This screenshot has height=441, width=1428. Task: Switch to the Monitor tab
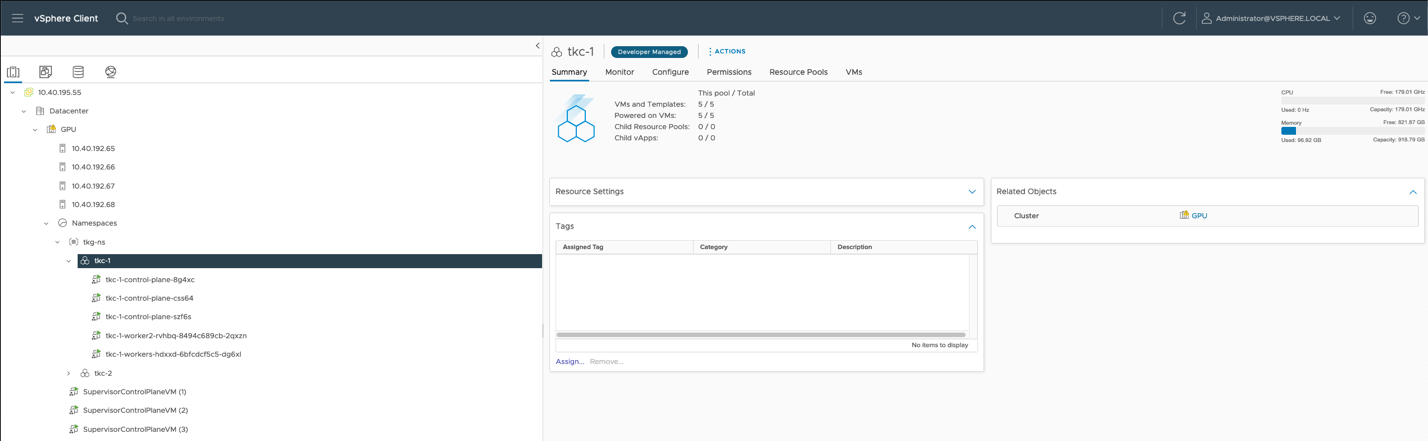pos(619,72)
